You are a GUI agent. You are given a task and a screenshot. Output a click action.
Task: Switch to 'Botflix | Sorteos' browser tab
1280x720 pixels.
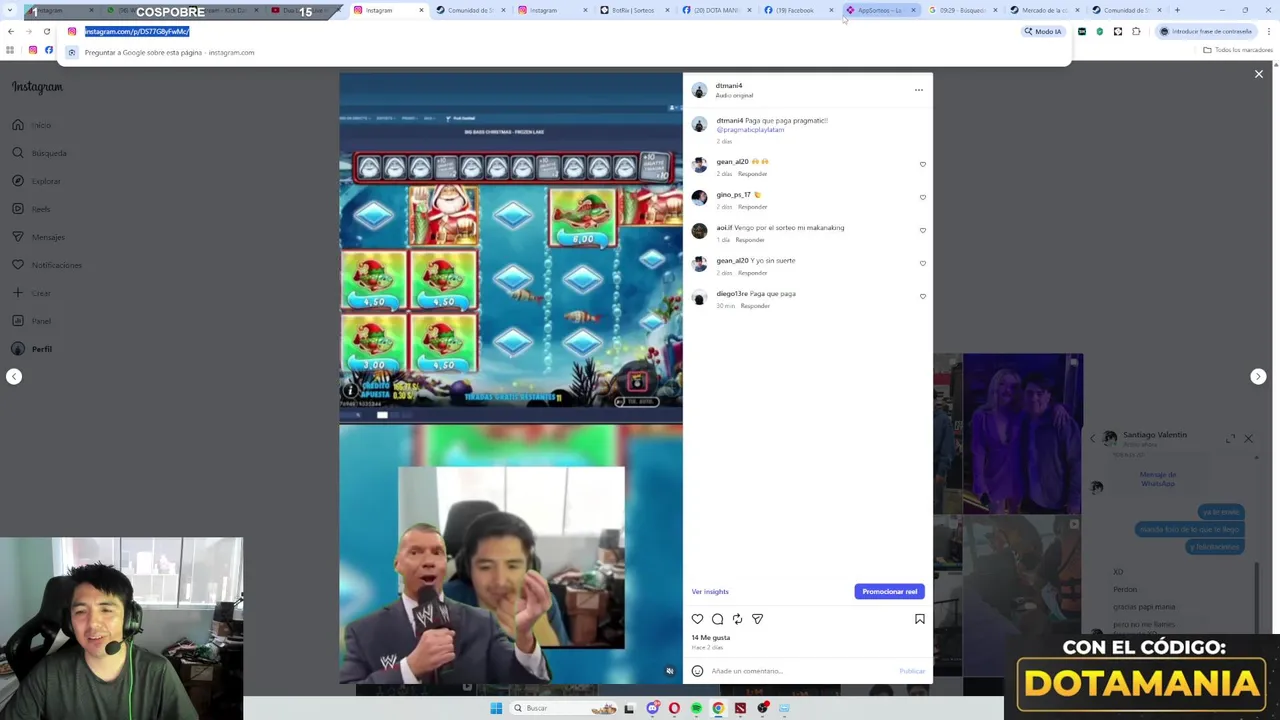[633, 10]
